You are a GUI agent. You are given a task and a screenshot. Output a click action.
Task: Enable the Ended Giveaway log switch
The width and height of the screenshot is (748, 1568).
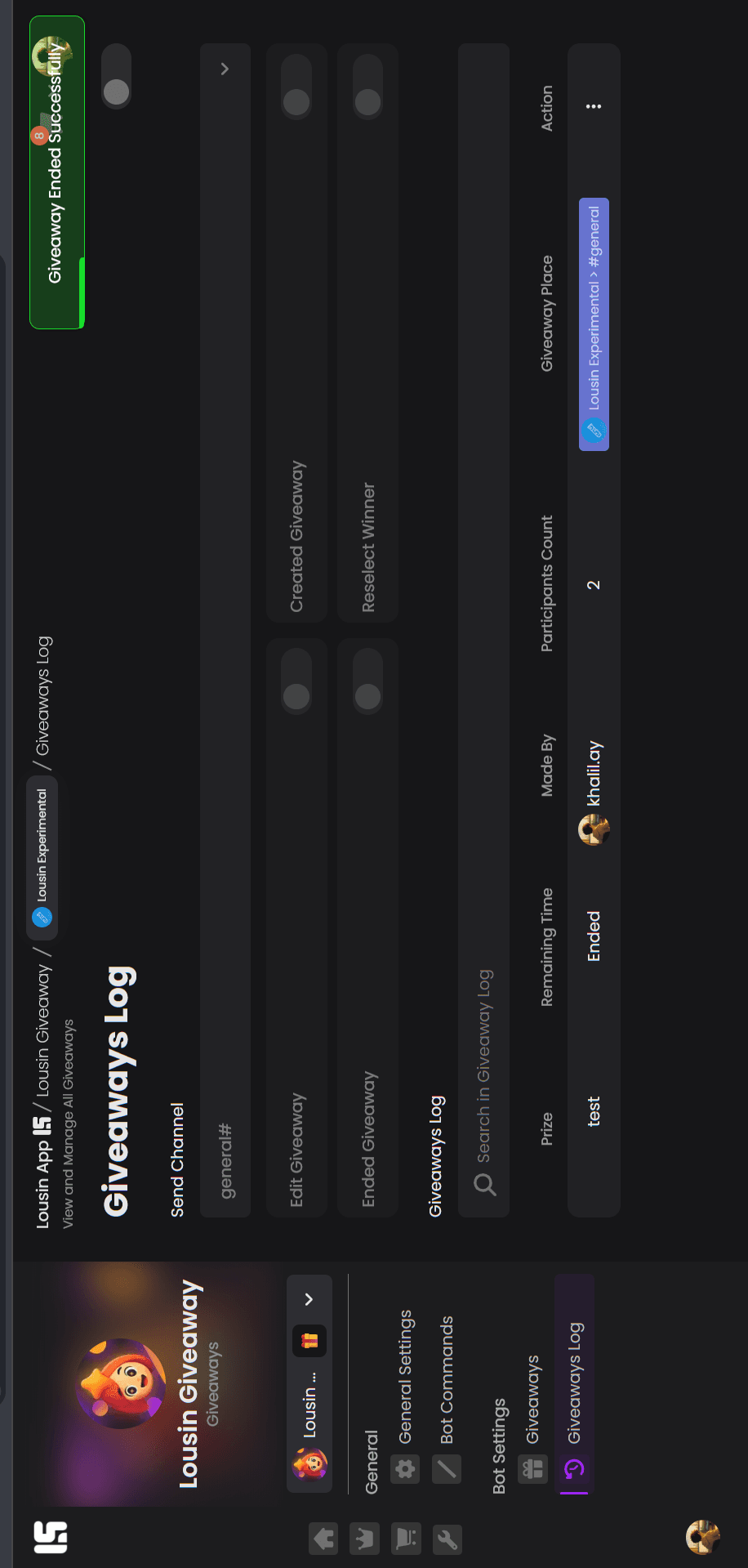click(368, 682)
